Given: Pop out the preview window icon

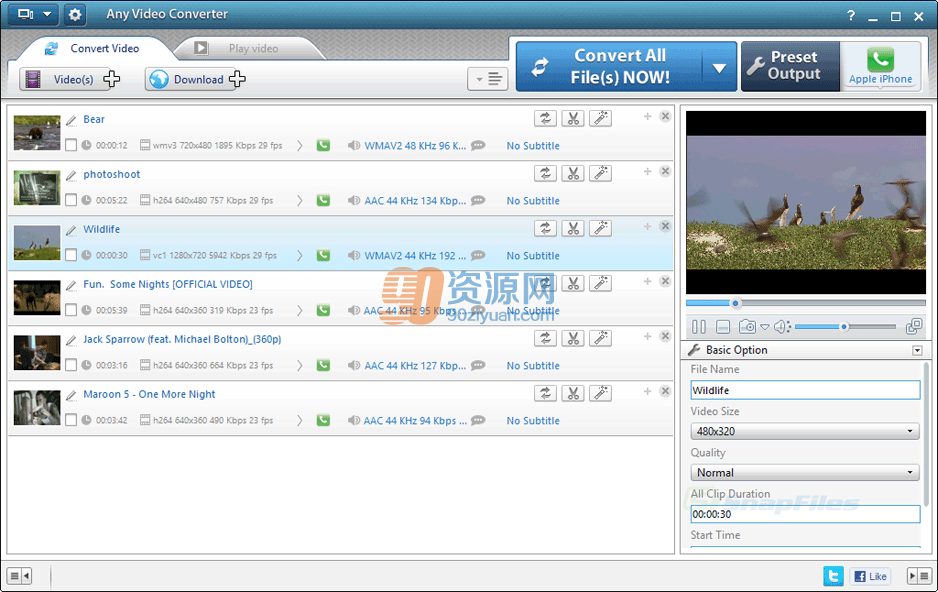Looking at the screenshot, I should pyautogui.click(x=913, y=326).
